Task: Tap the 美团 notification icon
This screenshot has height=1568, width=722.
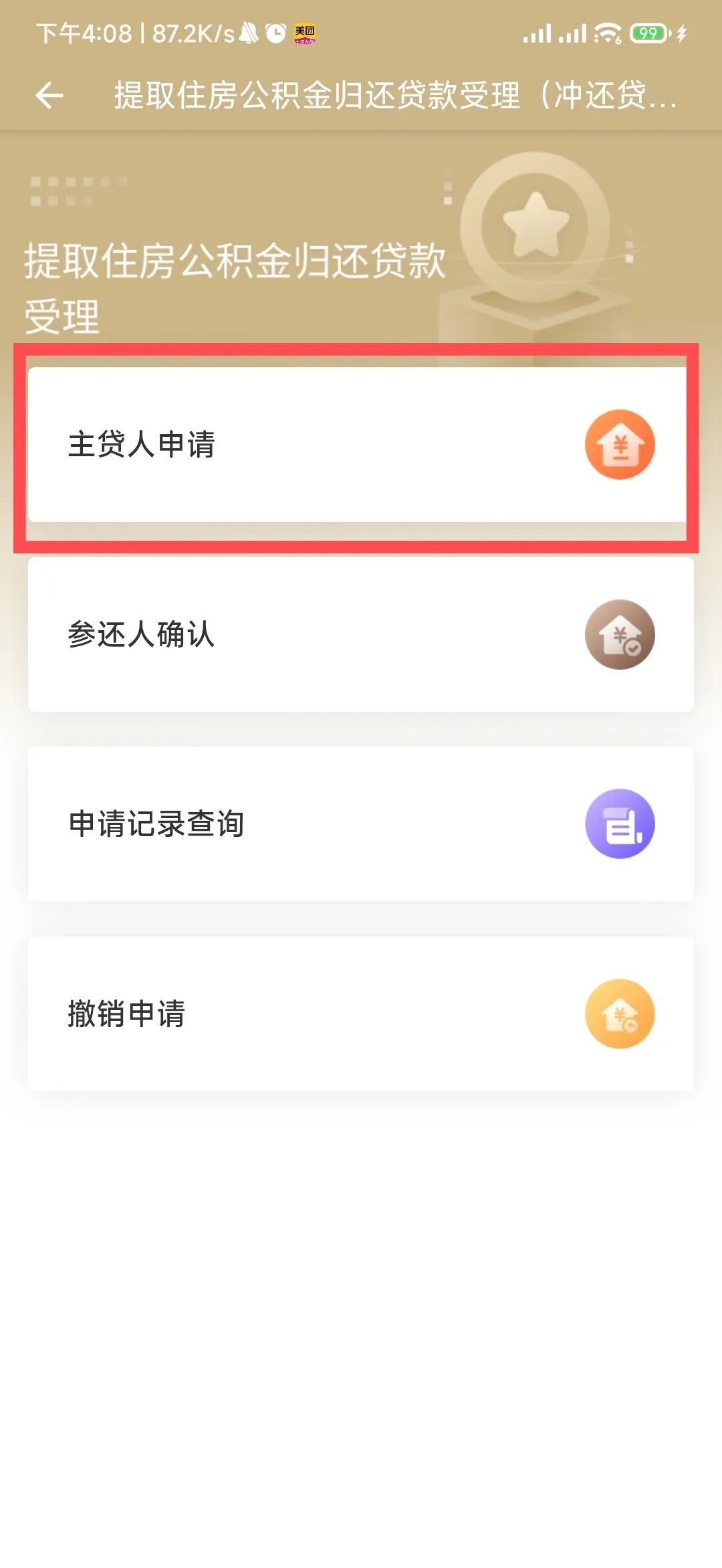Action: coord(305,33)
